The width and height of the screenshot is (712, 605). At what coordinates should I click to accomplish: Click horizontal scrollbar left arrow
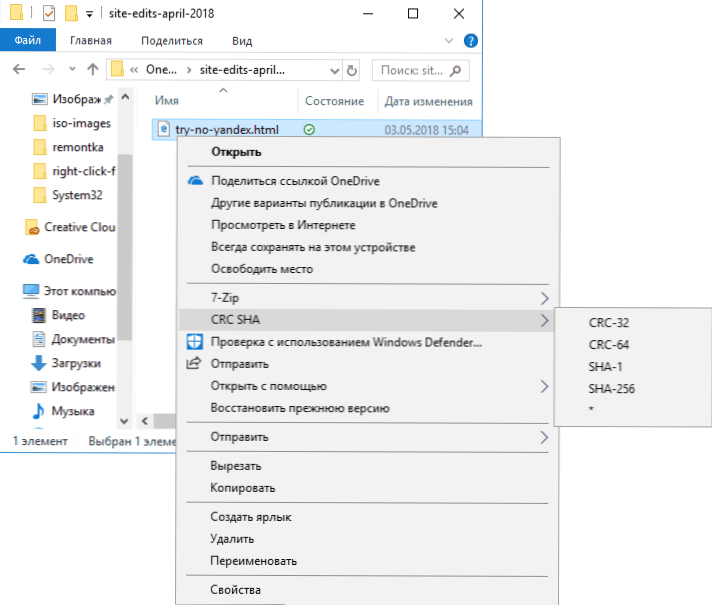[145, 421]
